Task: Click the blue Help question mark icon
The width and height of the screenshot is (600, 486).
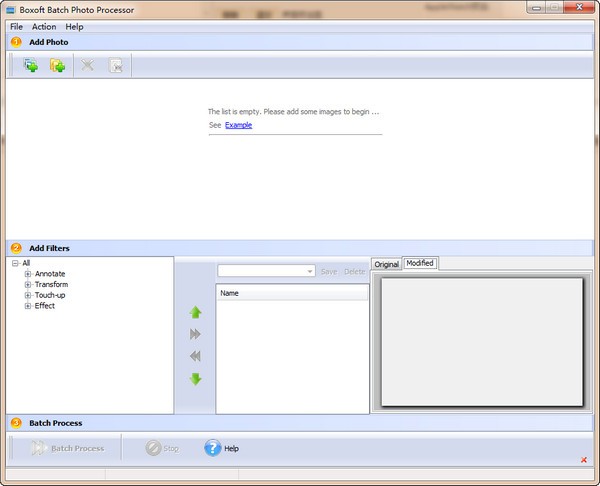Action: [x=212, y=448]
